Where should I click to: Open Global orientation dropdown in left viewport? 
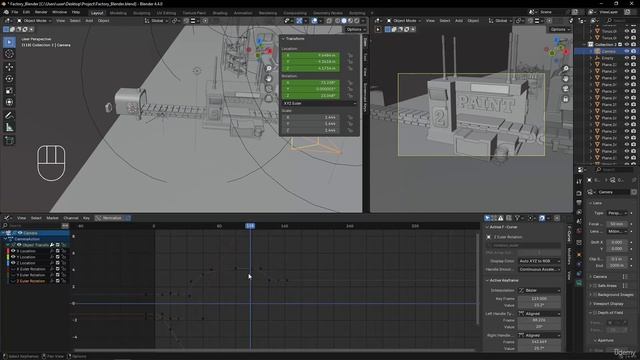tap(157, 20)
